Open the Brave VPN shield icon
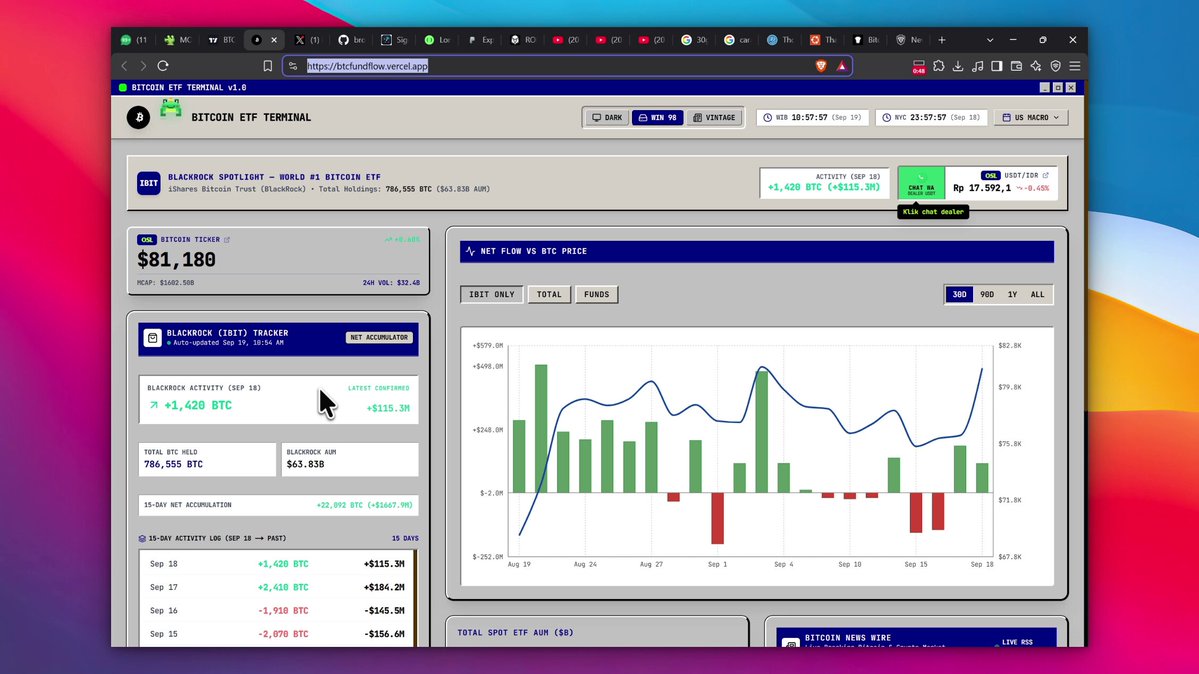The image size is (1199, 674). [x=1055, y=66]
